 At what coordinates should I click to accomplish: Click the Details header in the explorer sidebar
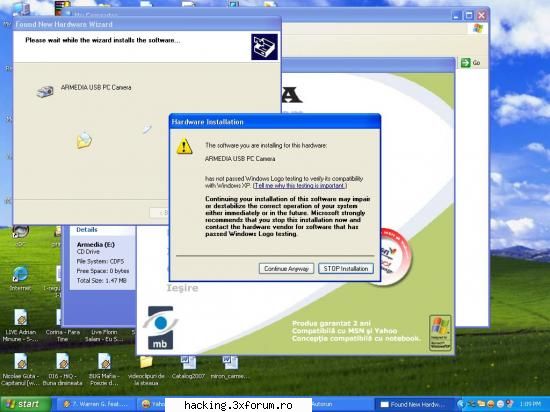87,230
